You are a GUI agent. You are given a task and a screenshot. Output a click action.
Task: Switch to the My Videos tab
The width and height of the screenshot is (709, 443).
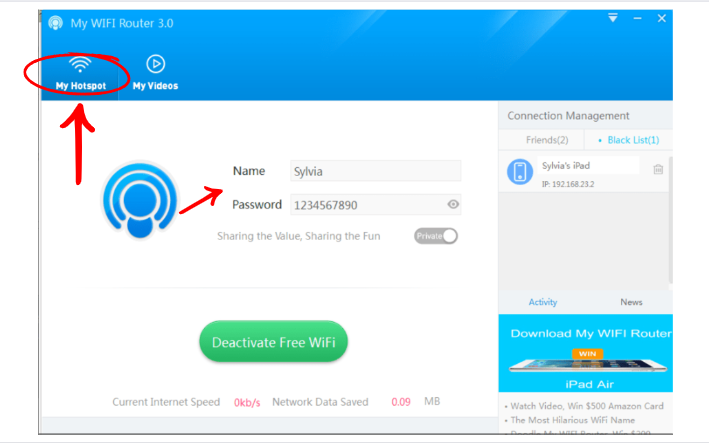tap(155, 73)
